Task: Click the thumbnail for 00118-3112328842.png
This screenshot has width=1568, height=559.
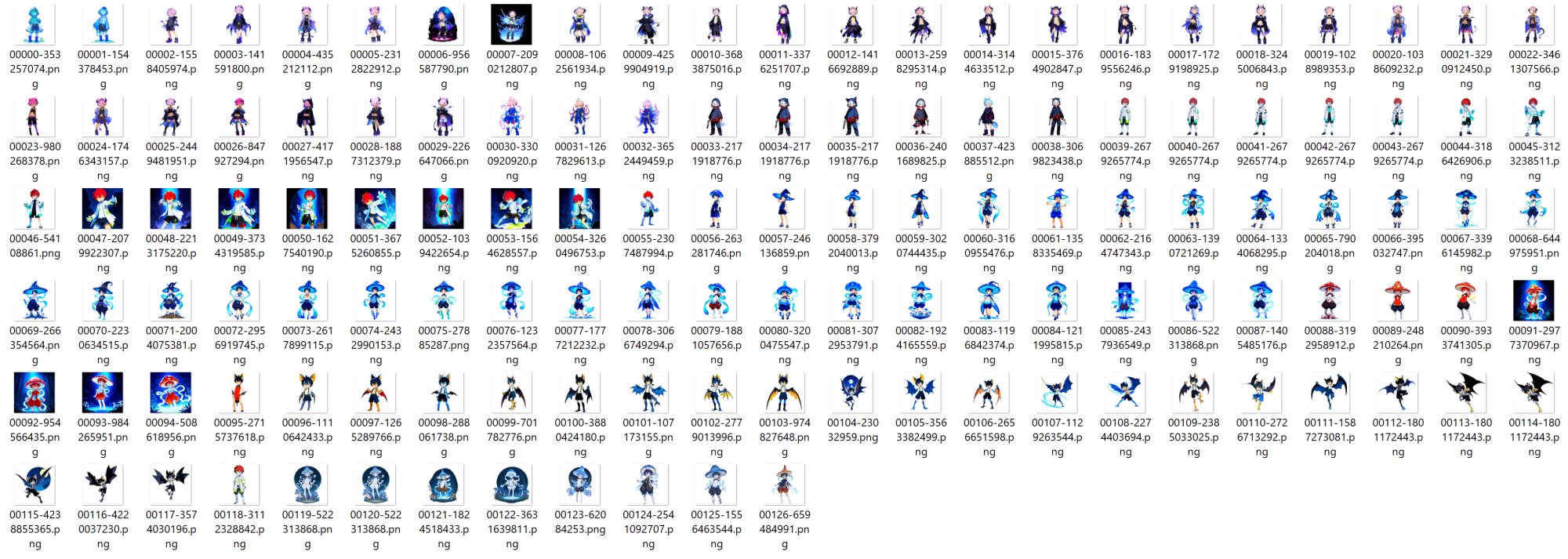Action: coord(239,485)
